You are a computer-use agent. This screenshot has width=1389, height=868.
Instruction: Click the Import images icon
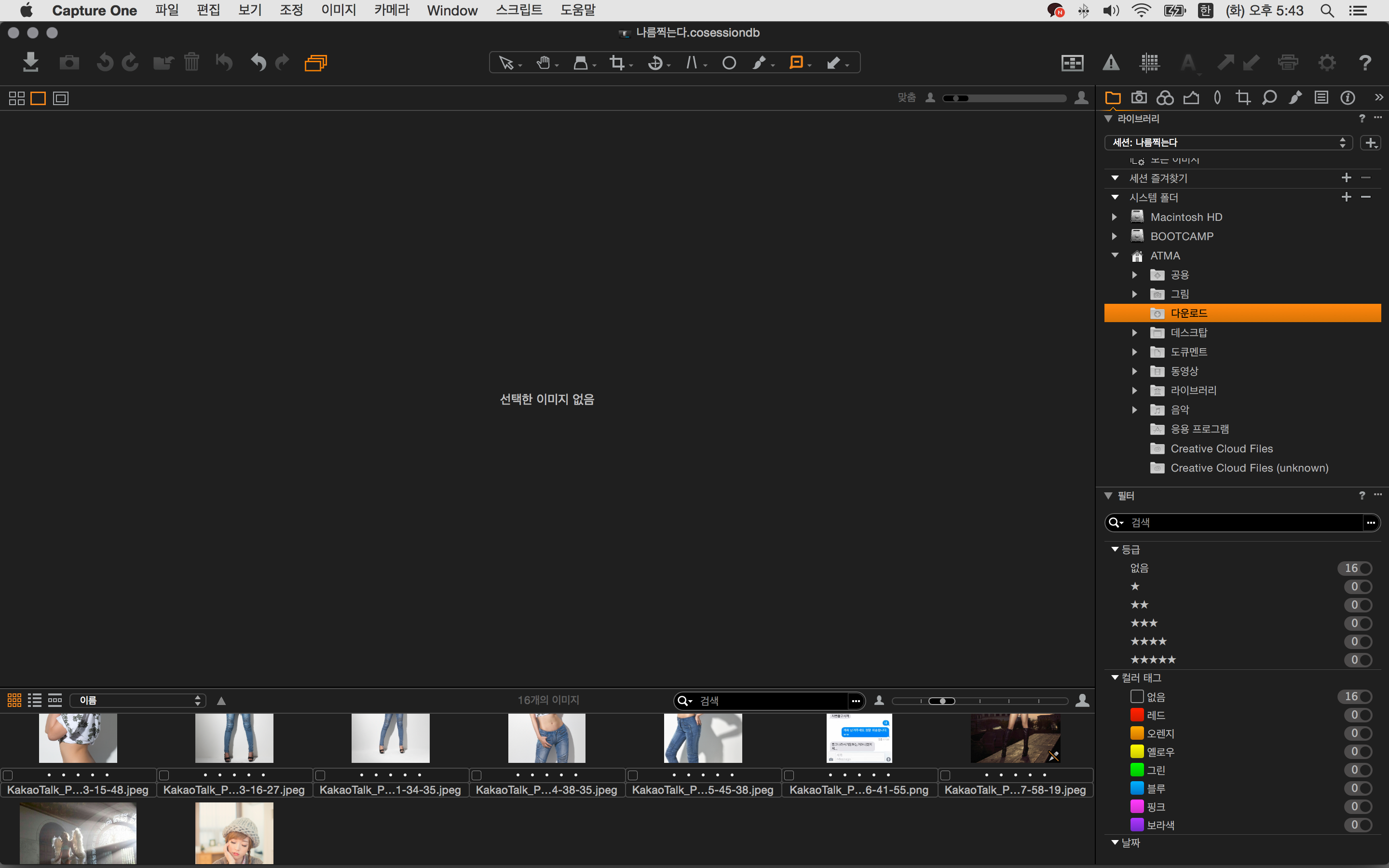coord(30,62)
